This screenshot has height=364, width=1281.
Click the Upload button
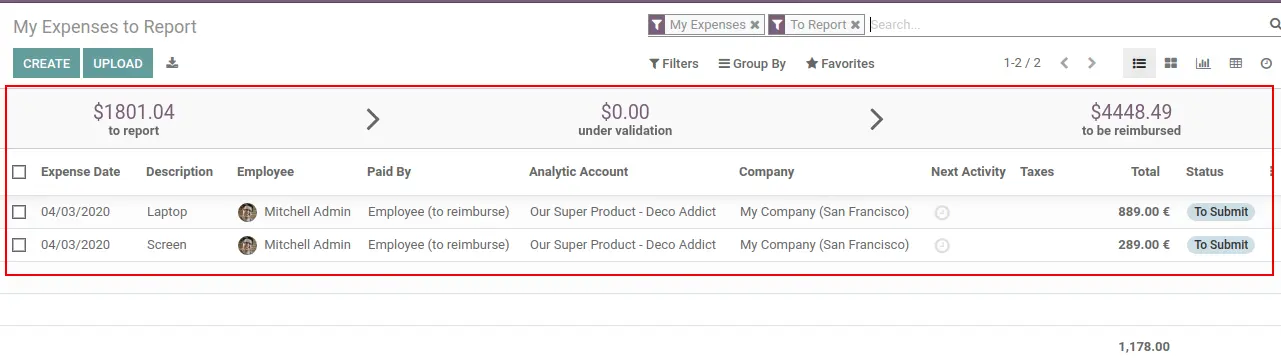coord(118,63)
